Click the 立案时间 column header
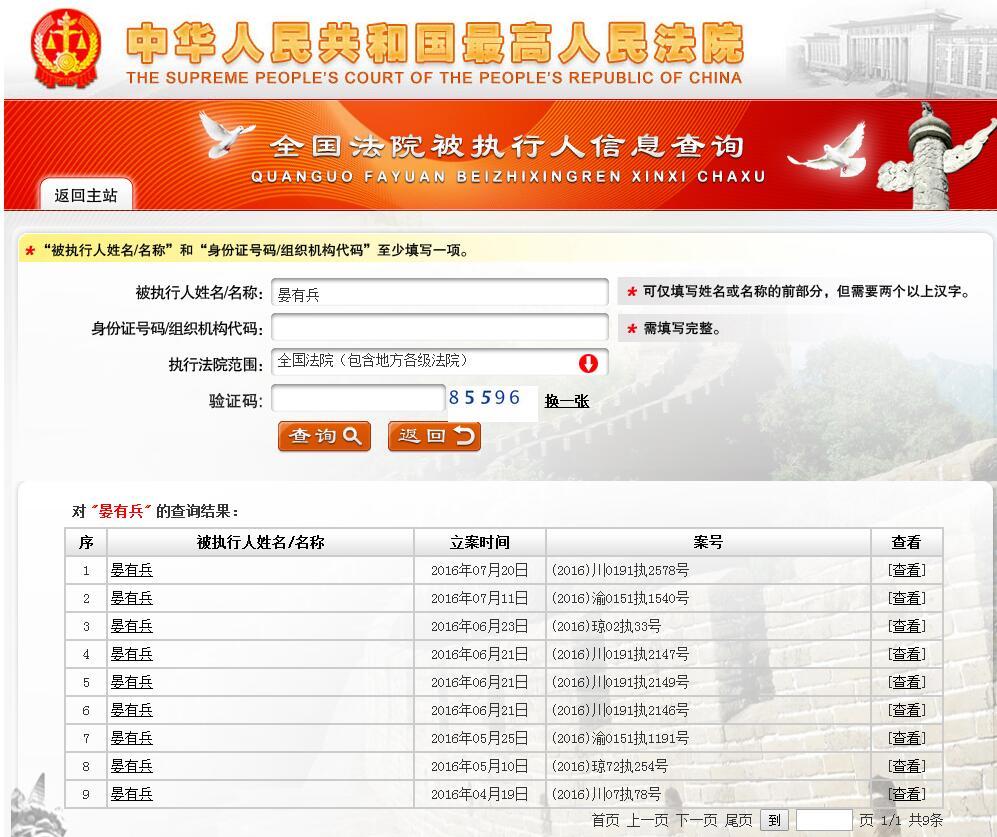997x837 pixels. [x=480, y=542]
